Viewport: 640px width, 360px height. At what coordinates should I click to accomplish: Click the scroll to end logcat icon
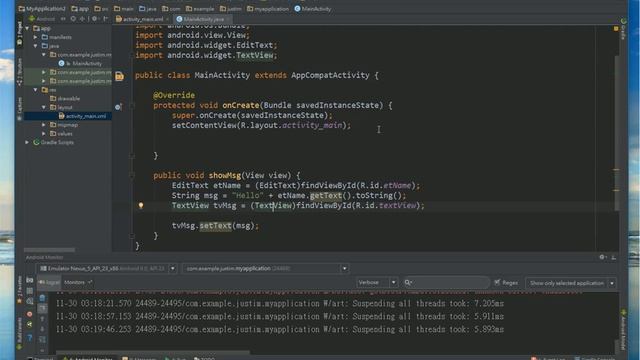(42, 309)
